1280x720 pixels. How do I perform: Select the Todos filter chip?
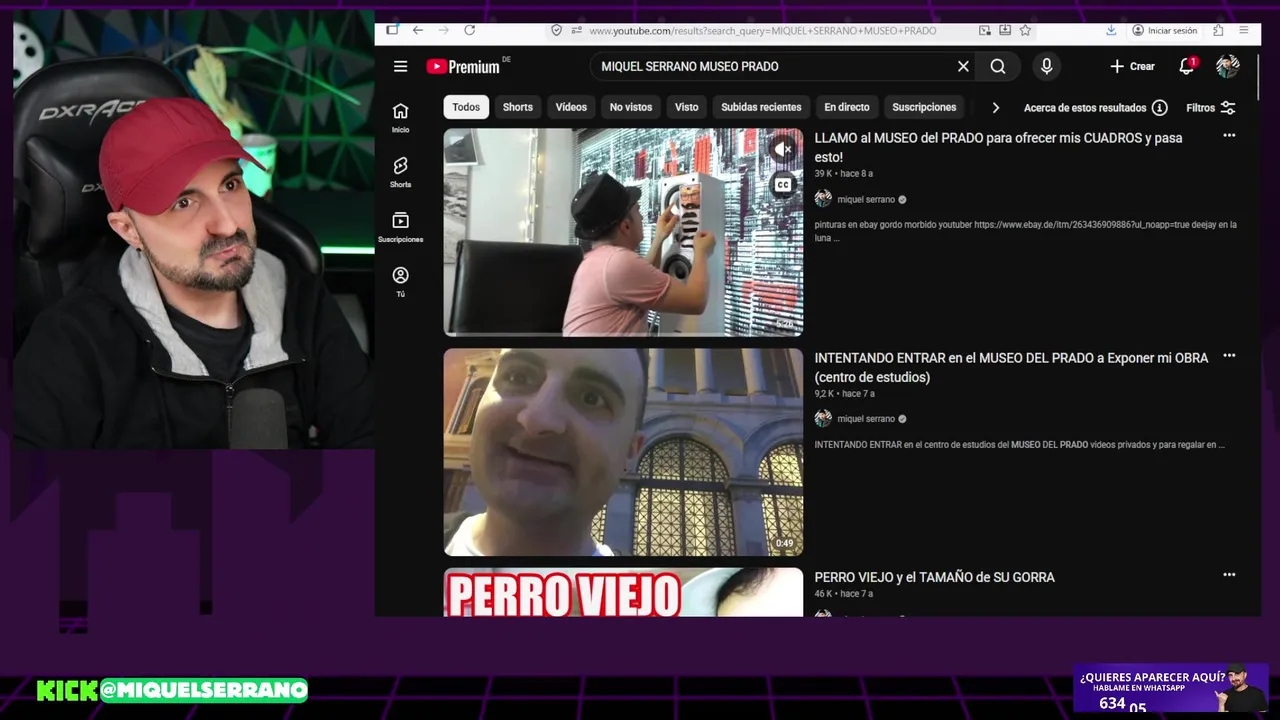(x=466, y=107)
